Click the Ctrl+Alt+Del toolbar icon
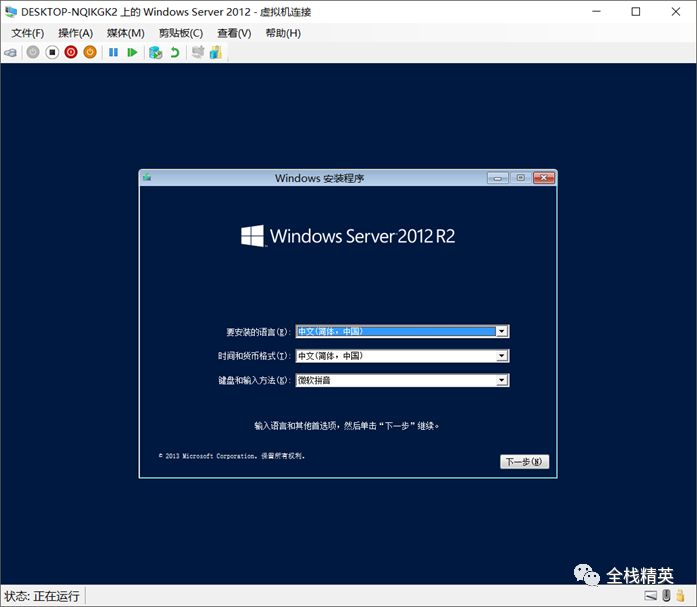697x607 pixels. [x=11, y=53]
